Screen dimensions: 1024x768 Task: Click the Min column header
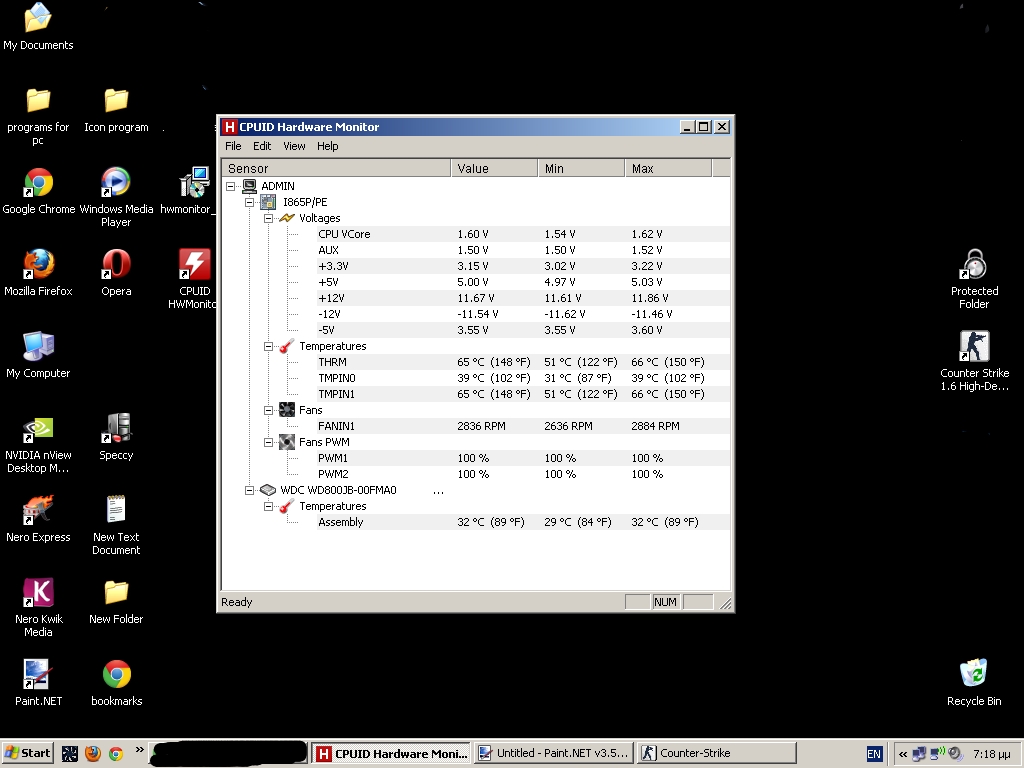[x=581, y=168]
